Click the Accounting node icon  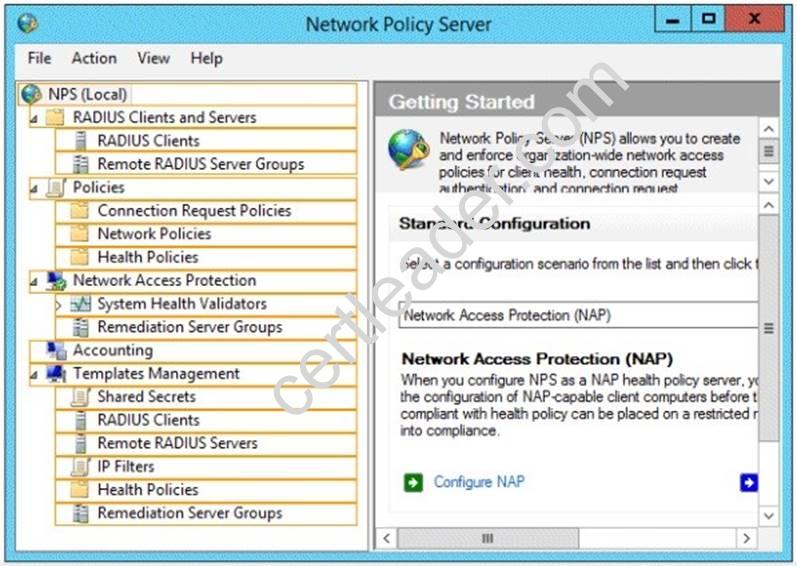click(56, 351)
